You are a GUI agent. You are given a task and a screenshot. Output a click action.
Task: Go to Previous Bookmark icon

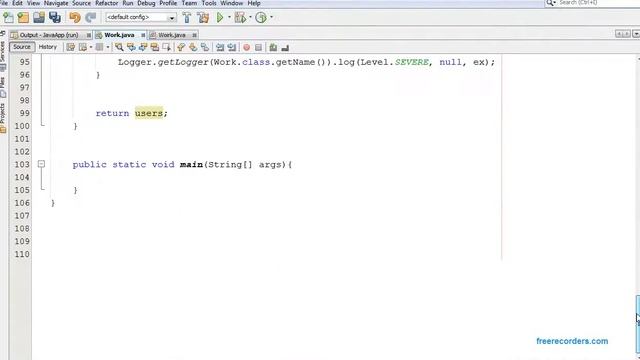pos(181,47)
